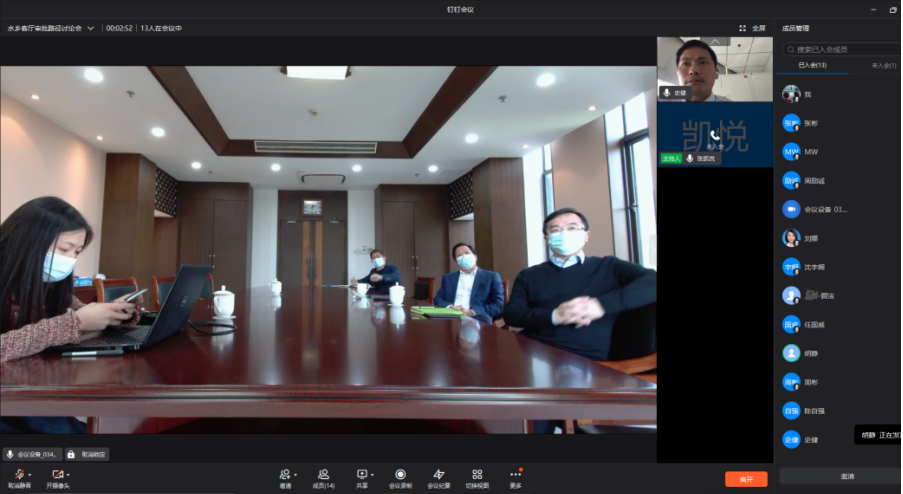Open the 邀请 invite icon in toolbar
Image resolution: width=903 pixels, height=494 pixels.
285,475
